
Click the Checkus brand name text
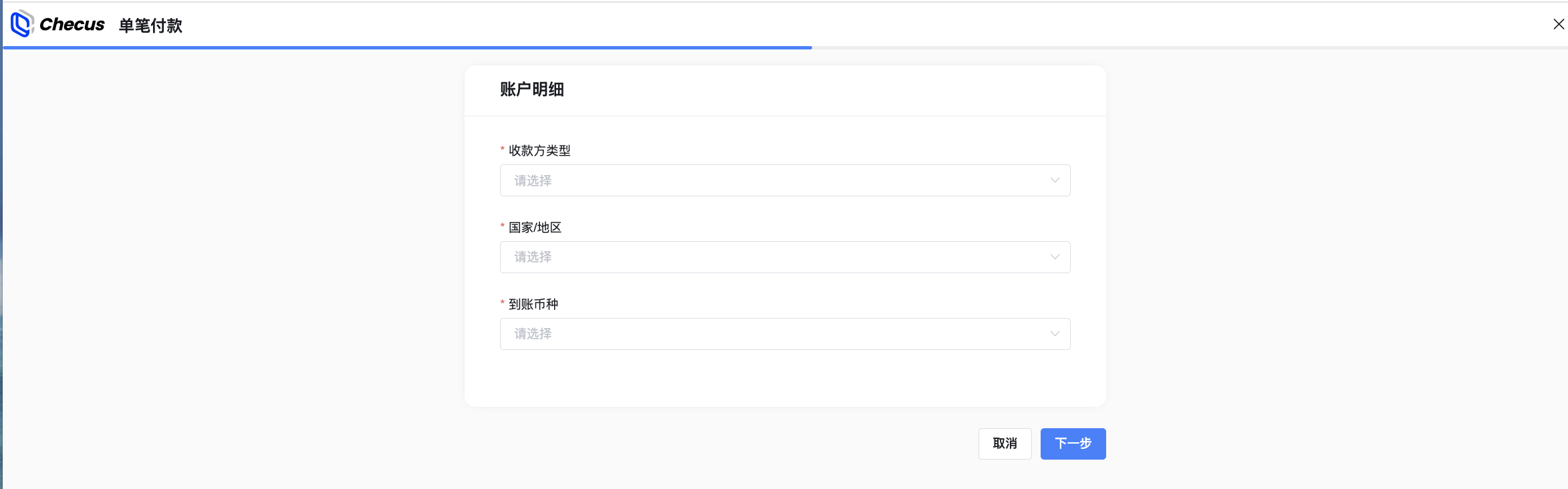[72, 25]
